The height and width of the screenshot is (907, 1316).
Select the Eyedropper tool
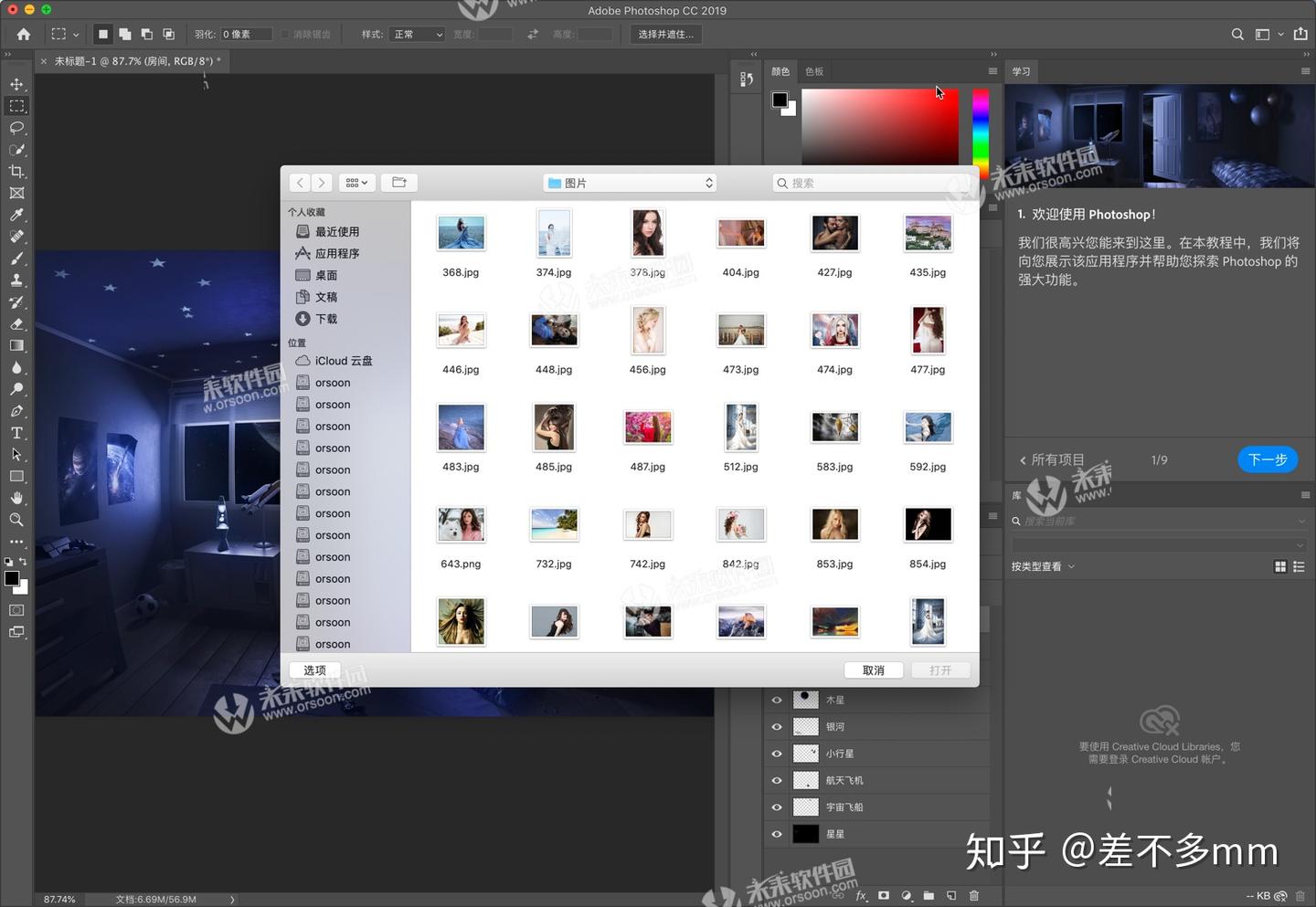coord(16,215)
